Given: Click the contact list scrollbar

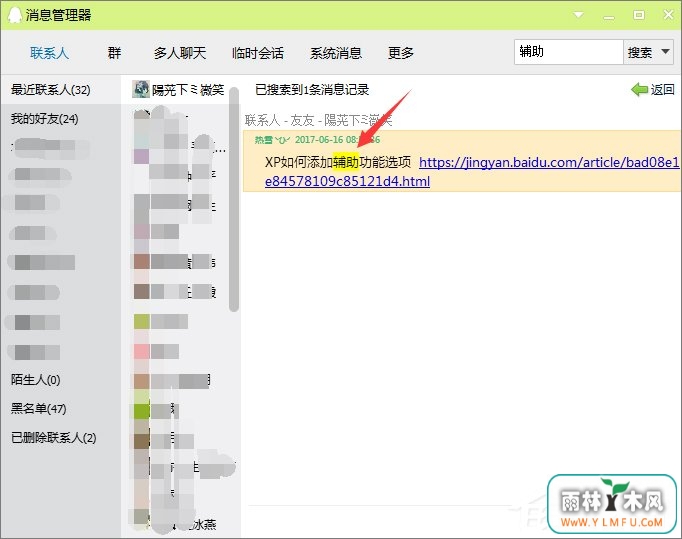Looking at the screenshot, I should point(234,199).
